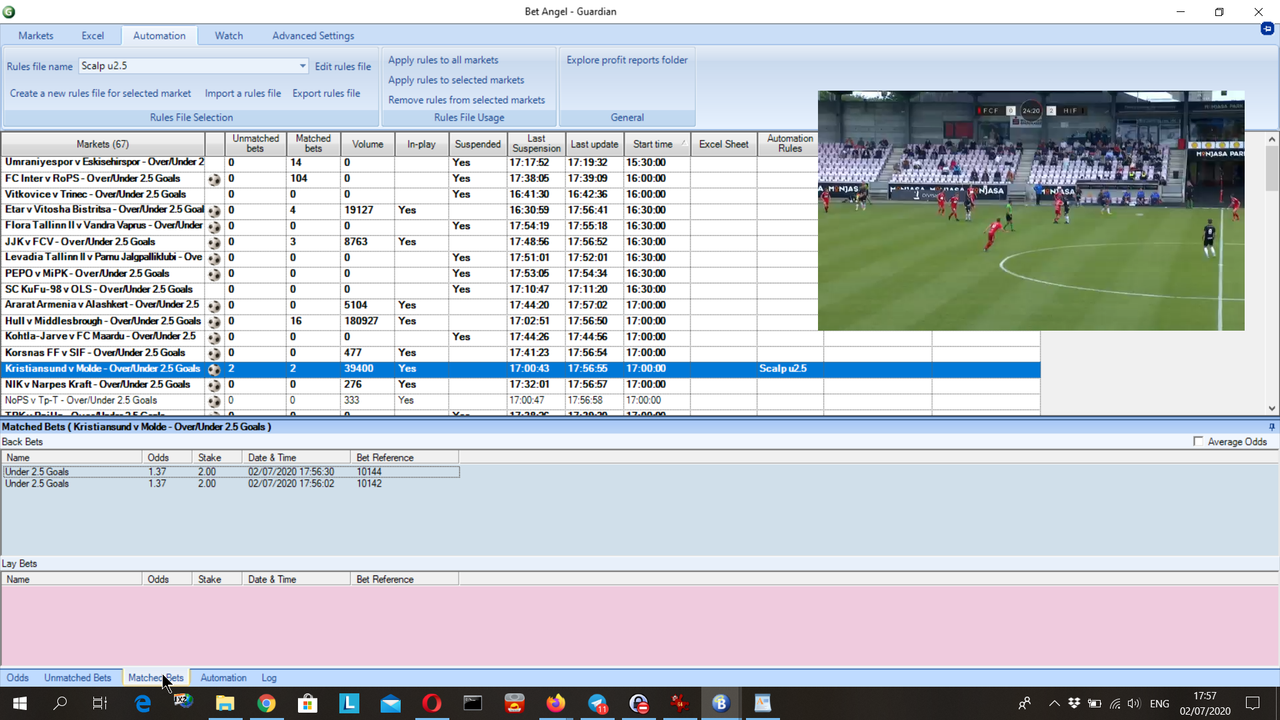Open Opera browser from taskbar

[x=432, y=703]
